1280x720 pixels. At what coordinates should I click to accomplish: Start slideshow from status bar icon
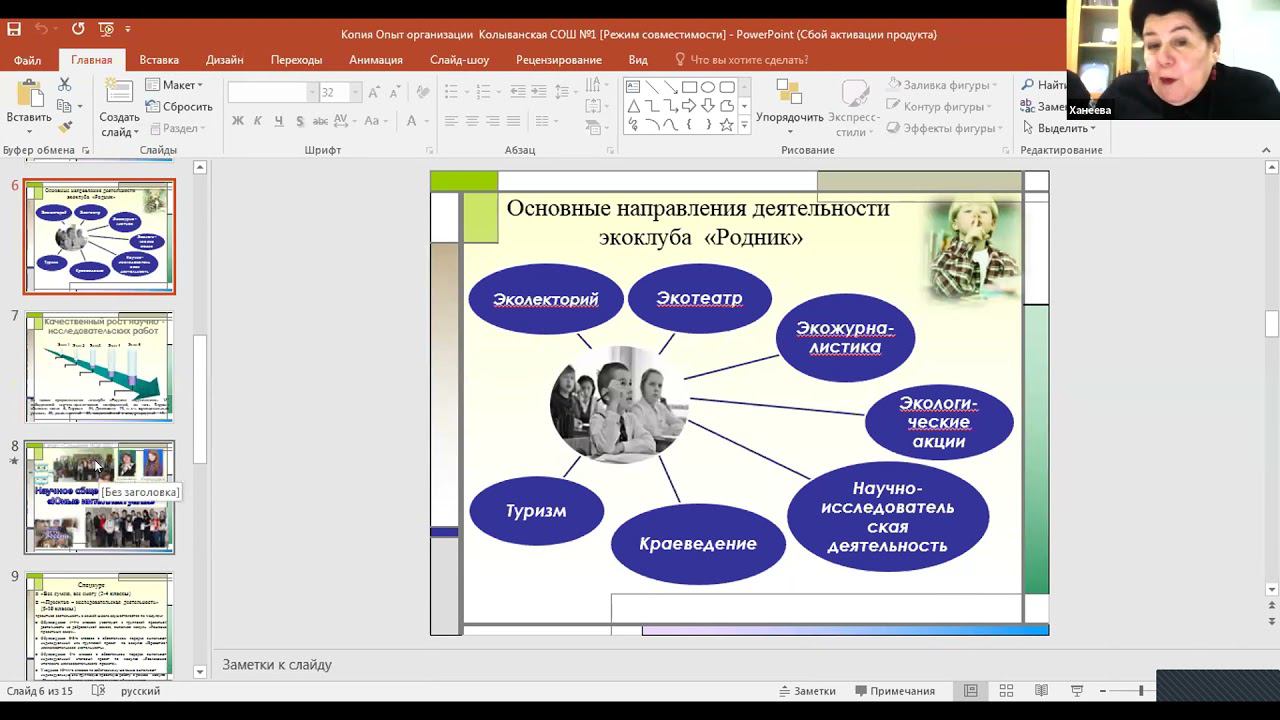(1077, 691)
